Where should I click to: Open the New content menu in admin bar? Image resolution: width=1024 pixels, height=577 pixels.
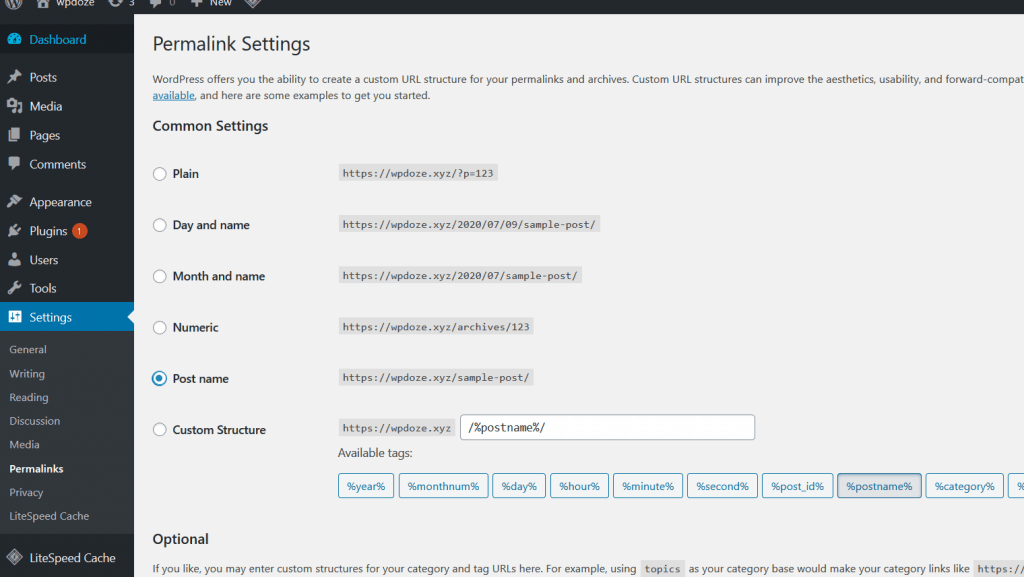click(211, 3)
